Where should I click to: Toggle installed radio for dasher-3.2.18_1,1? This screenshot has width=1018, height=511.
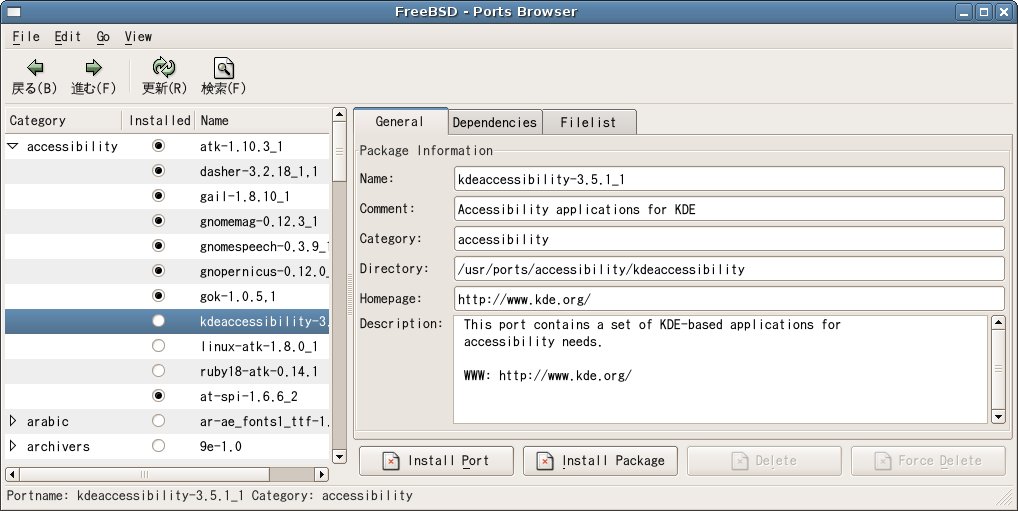tap(158, 171)
